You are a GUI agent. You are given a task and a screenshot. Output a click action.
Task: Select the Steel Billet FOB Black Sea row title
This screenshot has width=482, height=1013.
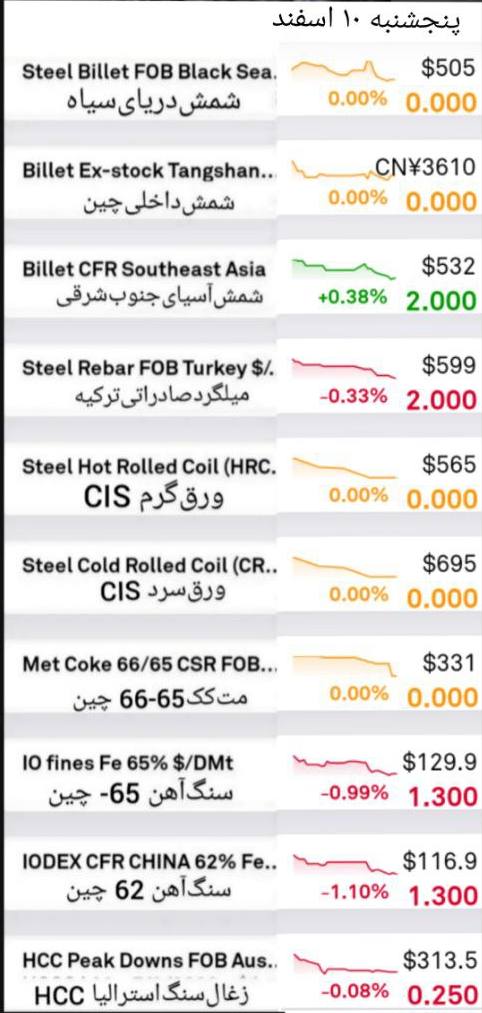[150, 72]
